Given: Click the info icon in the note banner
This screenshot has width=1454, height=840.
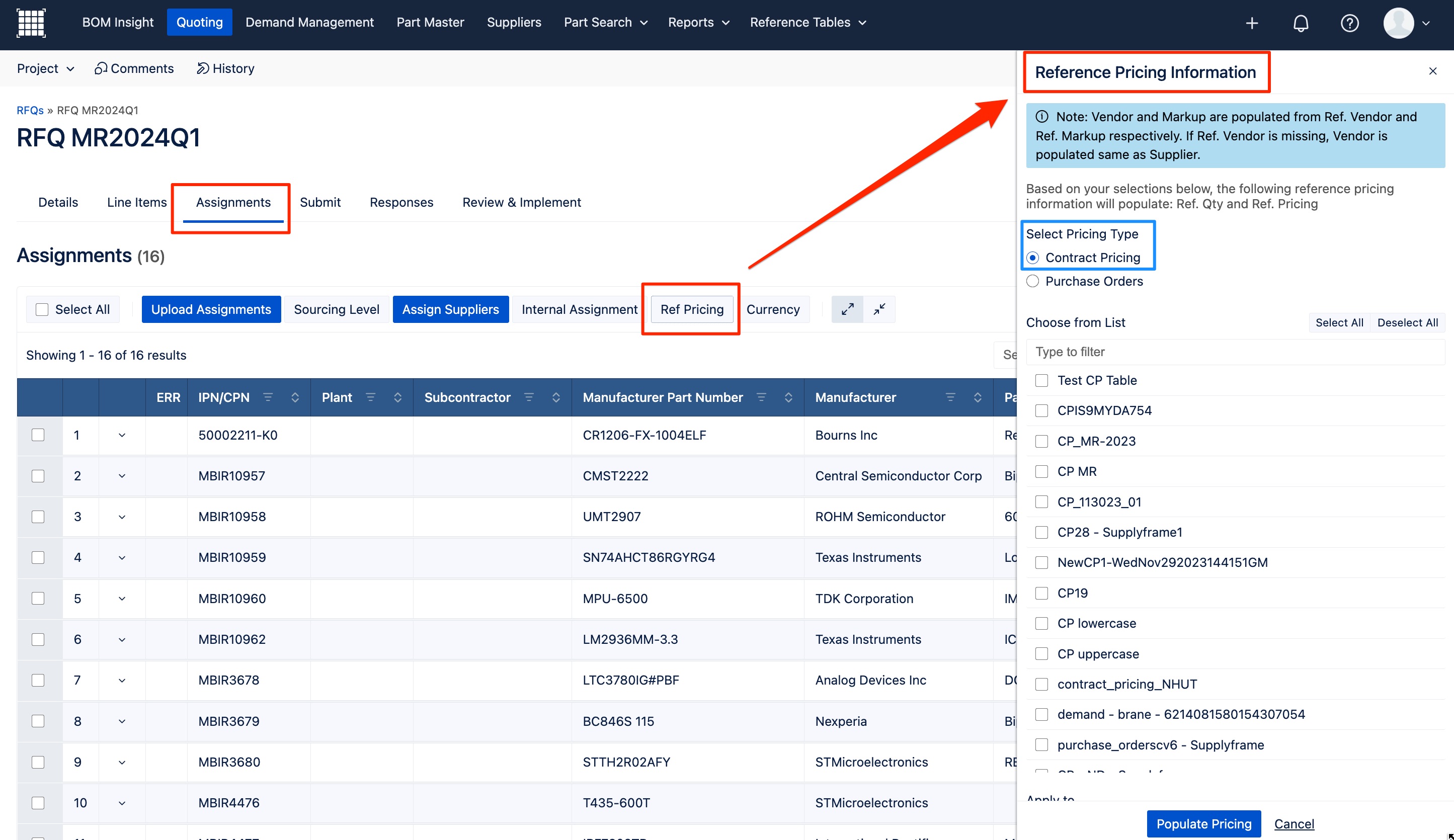Looking at the screenshot, I should tap(1041, 117).
